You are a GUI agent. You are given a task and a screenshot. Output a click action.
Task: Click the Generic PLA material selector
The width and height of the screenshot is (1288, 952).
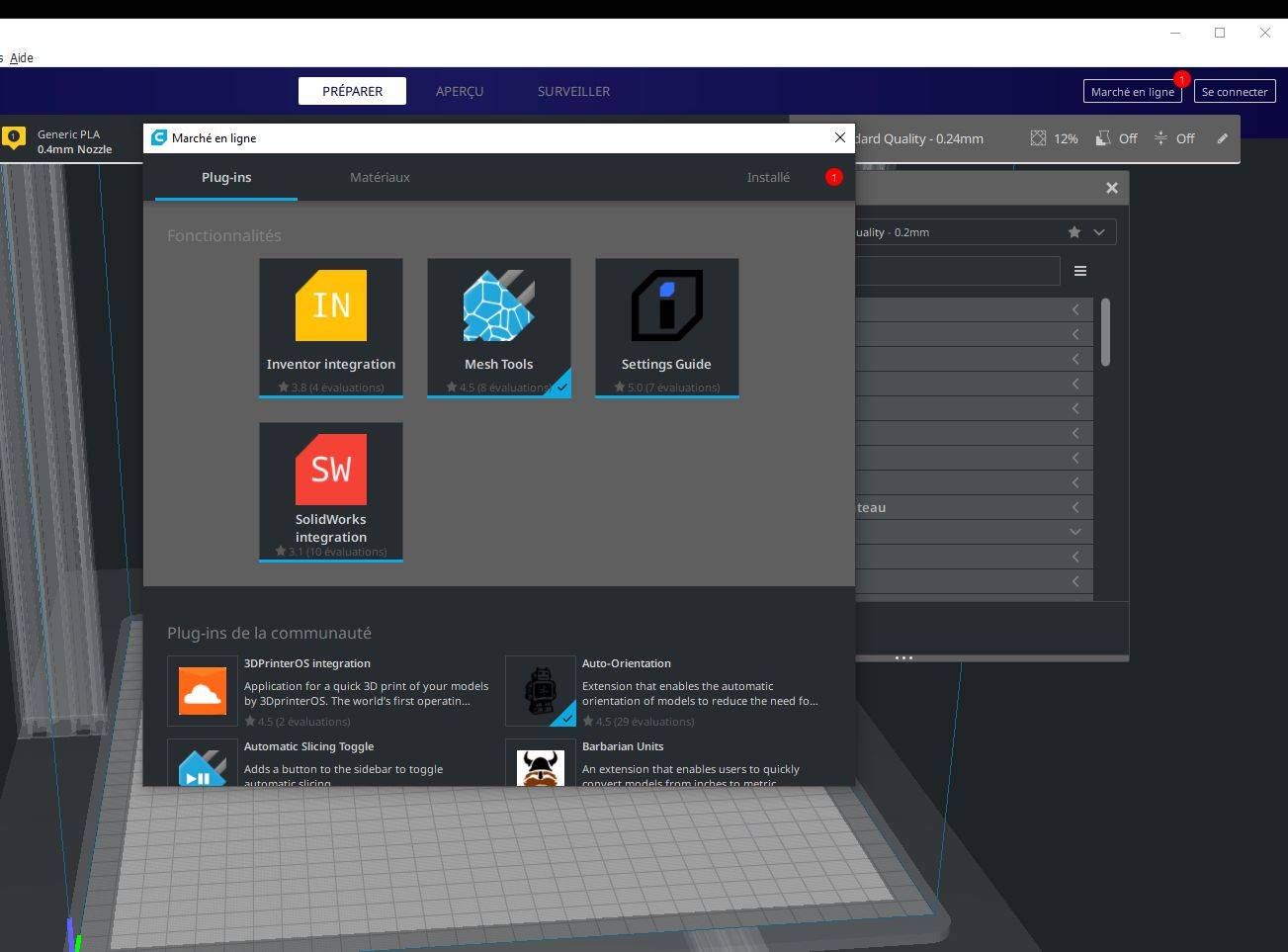75,141
